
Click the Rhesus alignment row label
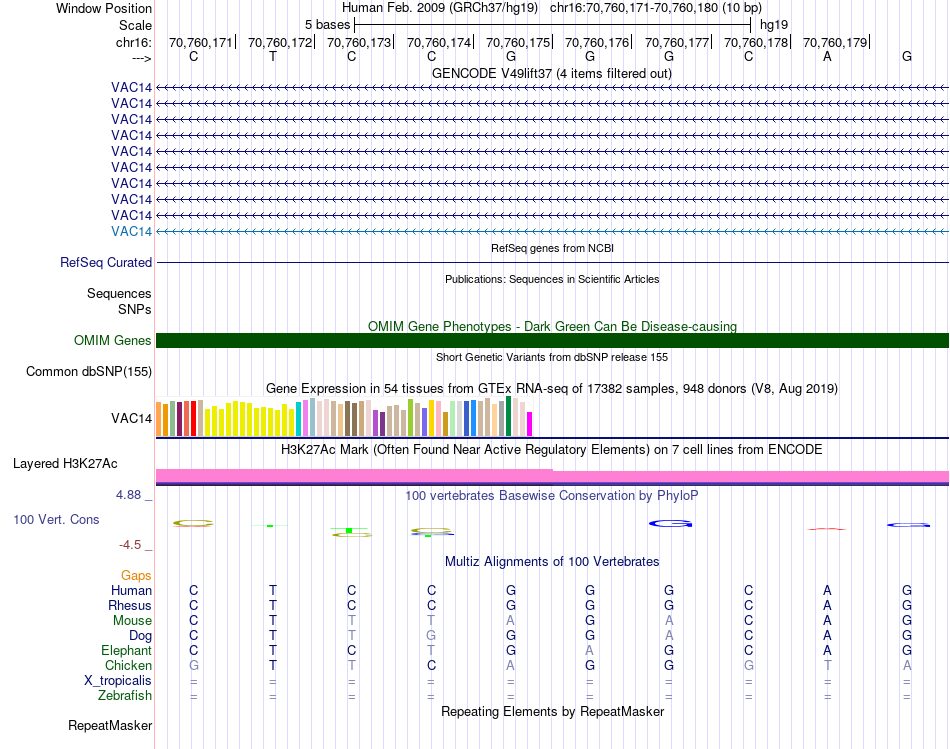(130, 605)
